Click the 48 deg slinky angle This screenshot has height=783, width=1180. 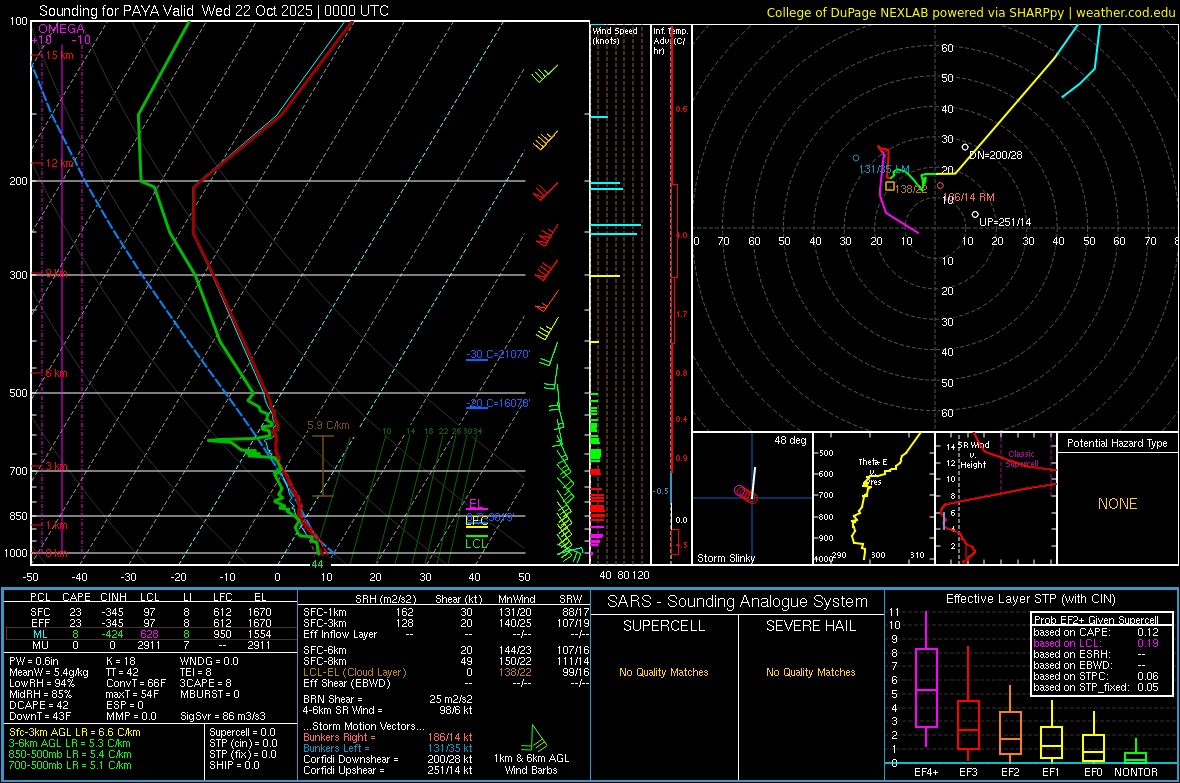pyautogui.click(x=790, y=440)
